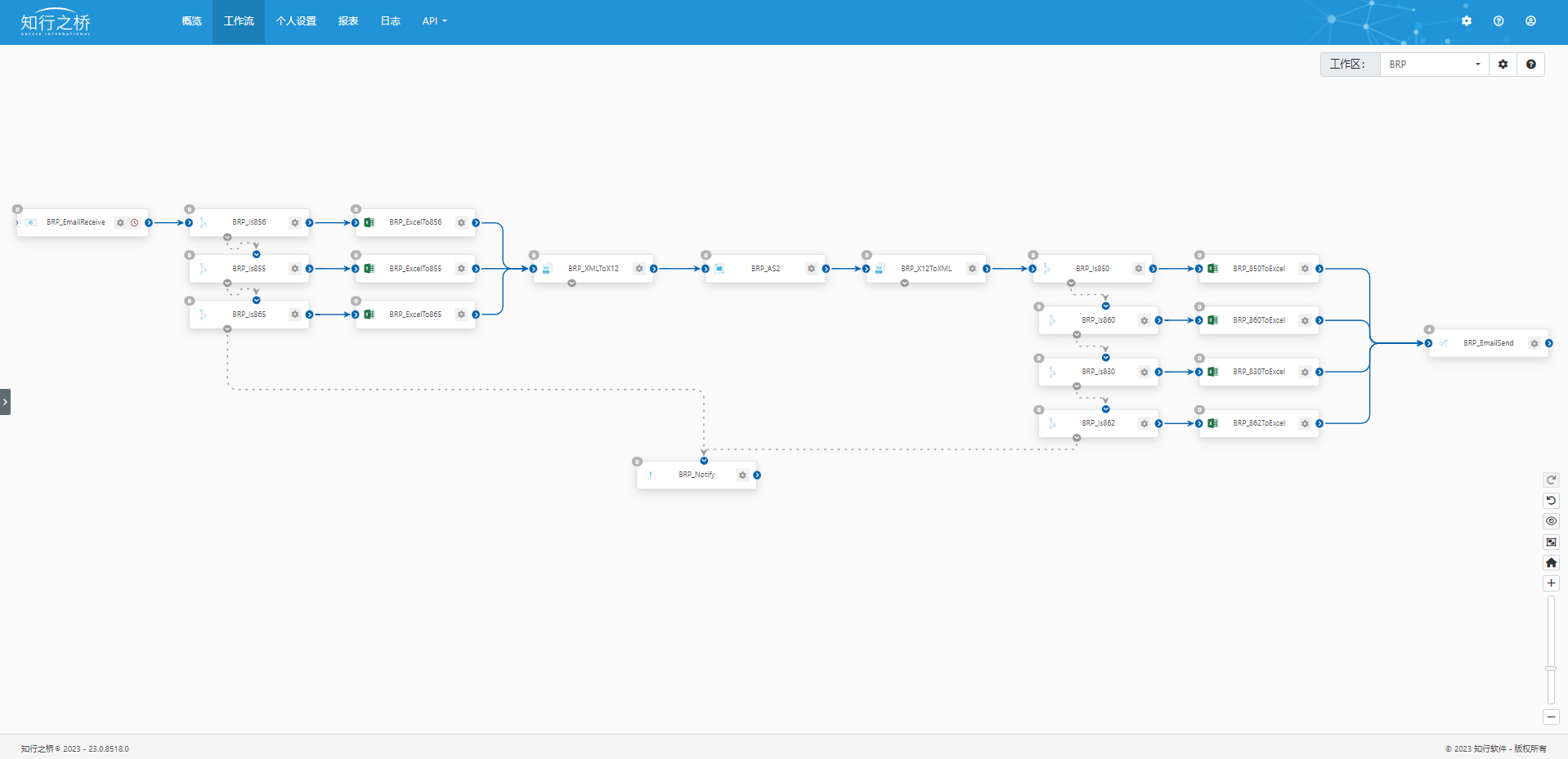Zoom out with the minus button
Viewport: 1568px width, 759px height.
tap(1551, 717)
